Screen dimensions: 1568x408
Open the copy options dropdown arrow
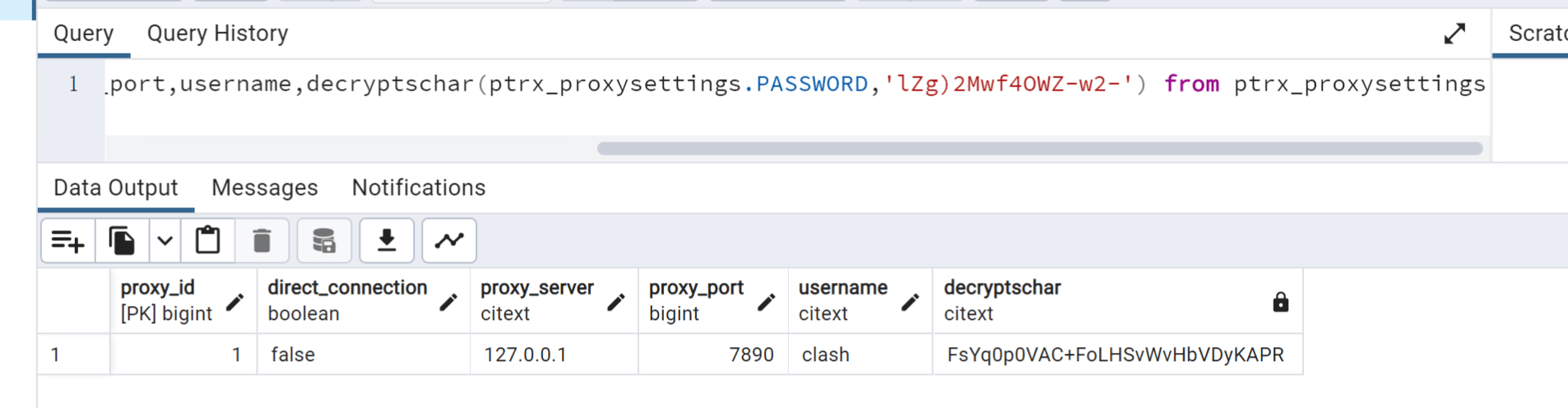pos(165,241)
